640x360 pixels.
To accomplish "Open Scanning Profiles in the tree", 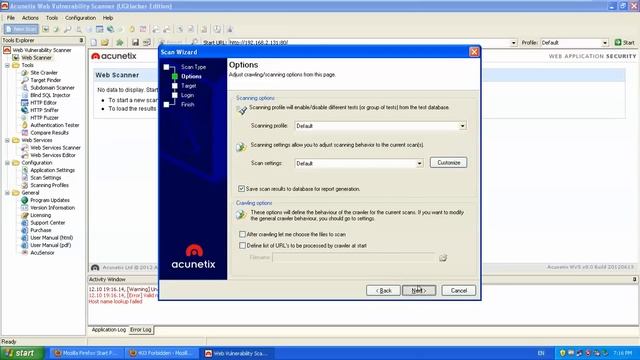I will (x=49, y=185).
